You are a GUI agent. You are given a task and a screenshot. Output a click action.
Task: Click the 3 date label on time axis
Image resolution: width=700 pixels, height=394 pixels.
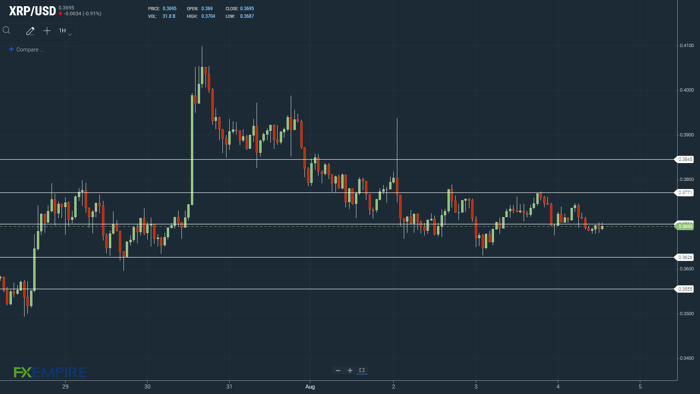[476, 386]
